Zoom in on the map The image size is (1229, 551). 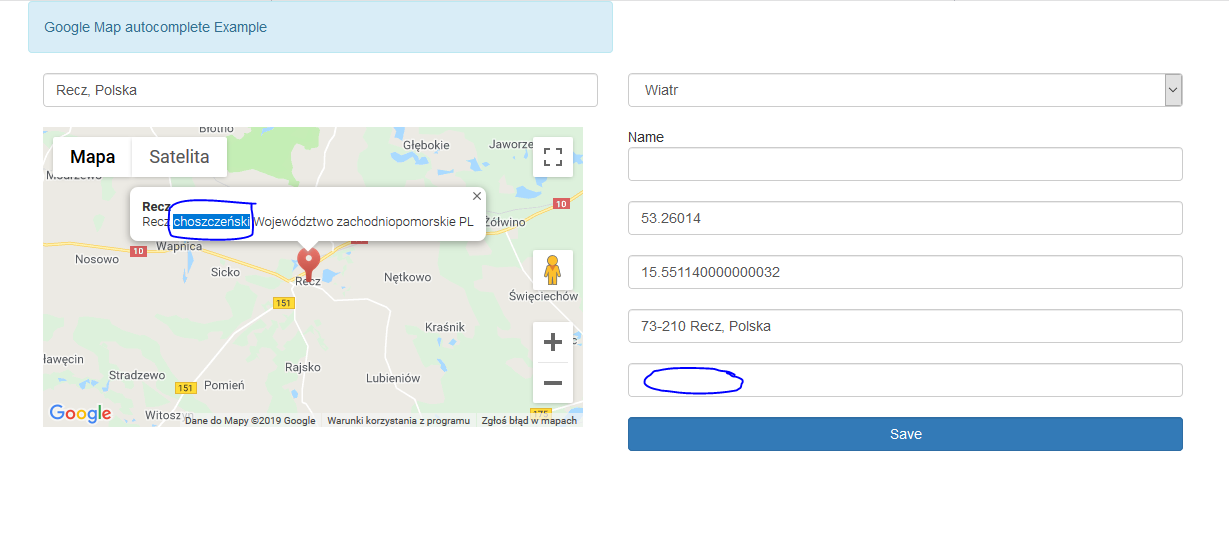(x=552, y=343)
